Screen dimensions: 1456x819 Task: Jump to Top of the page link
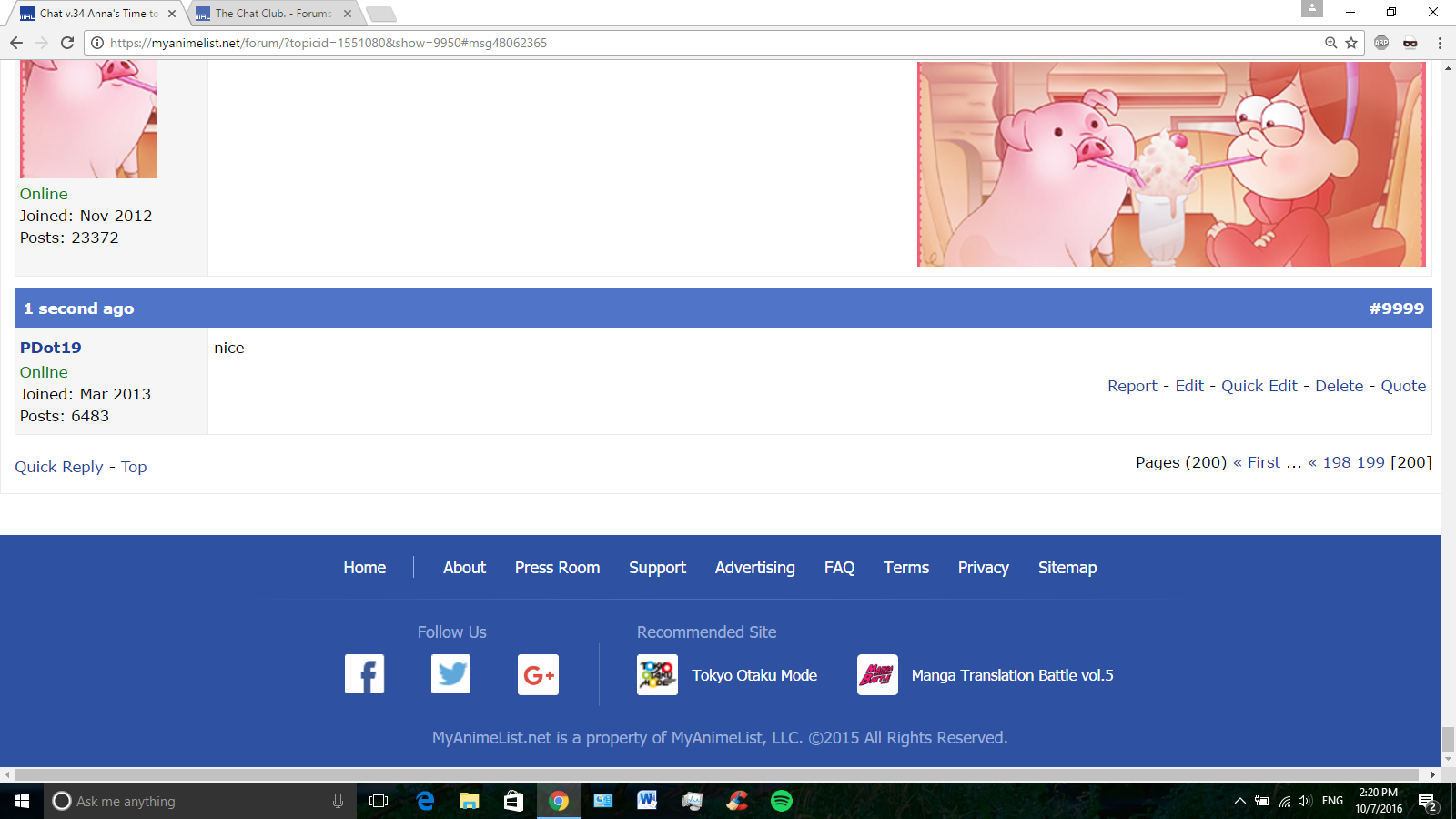[134, 467]
